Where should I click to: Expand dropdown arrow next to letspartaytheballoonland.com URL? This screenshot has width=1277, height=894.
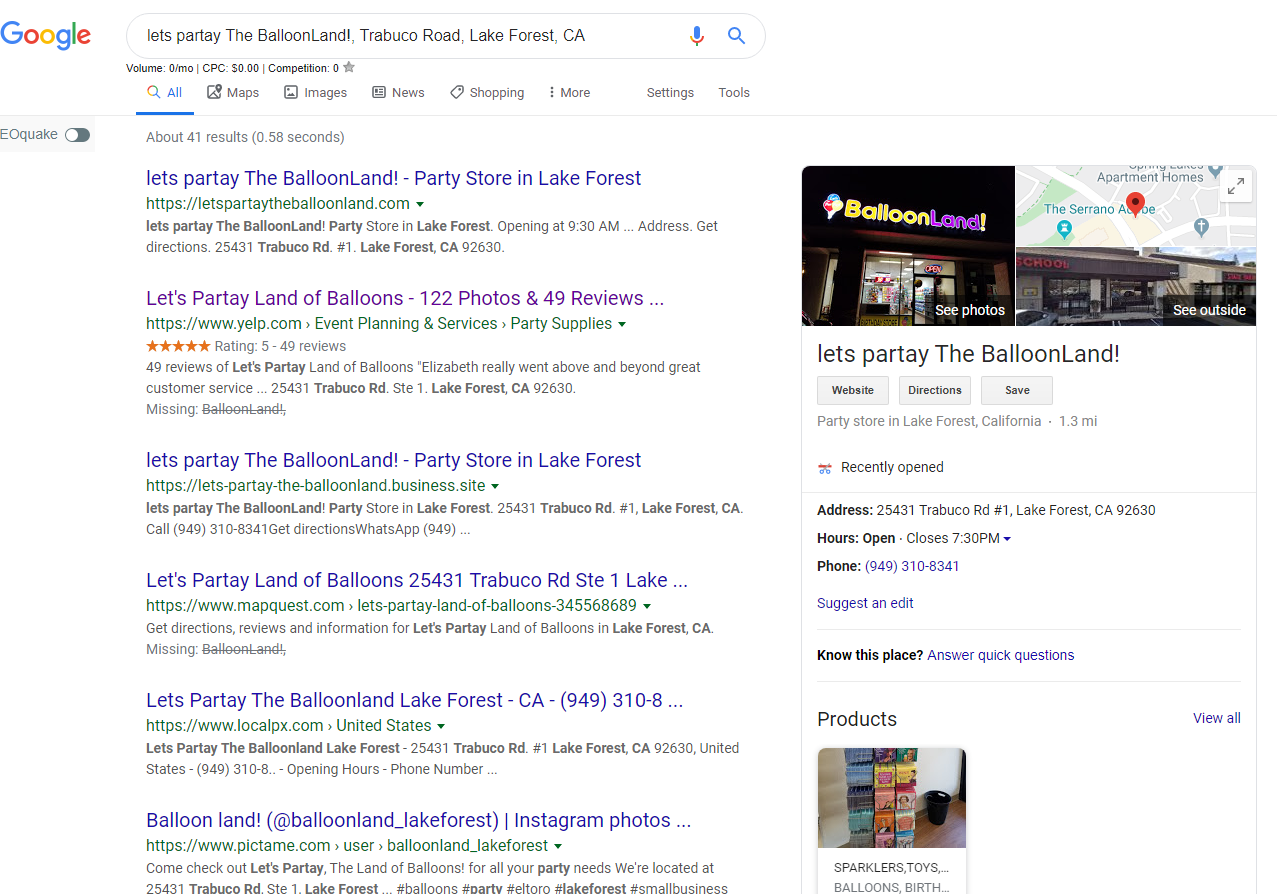pos(420,204)
